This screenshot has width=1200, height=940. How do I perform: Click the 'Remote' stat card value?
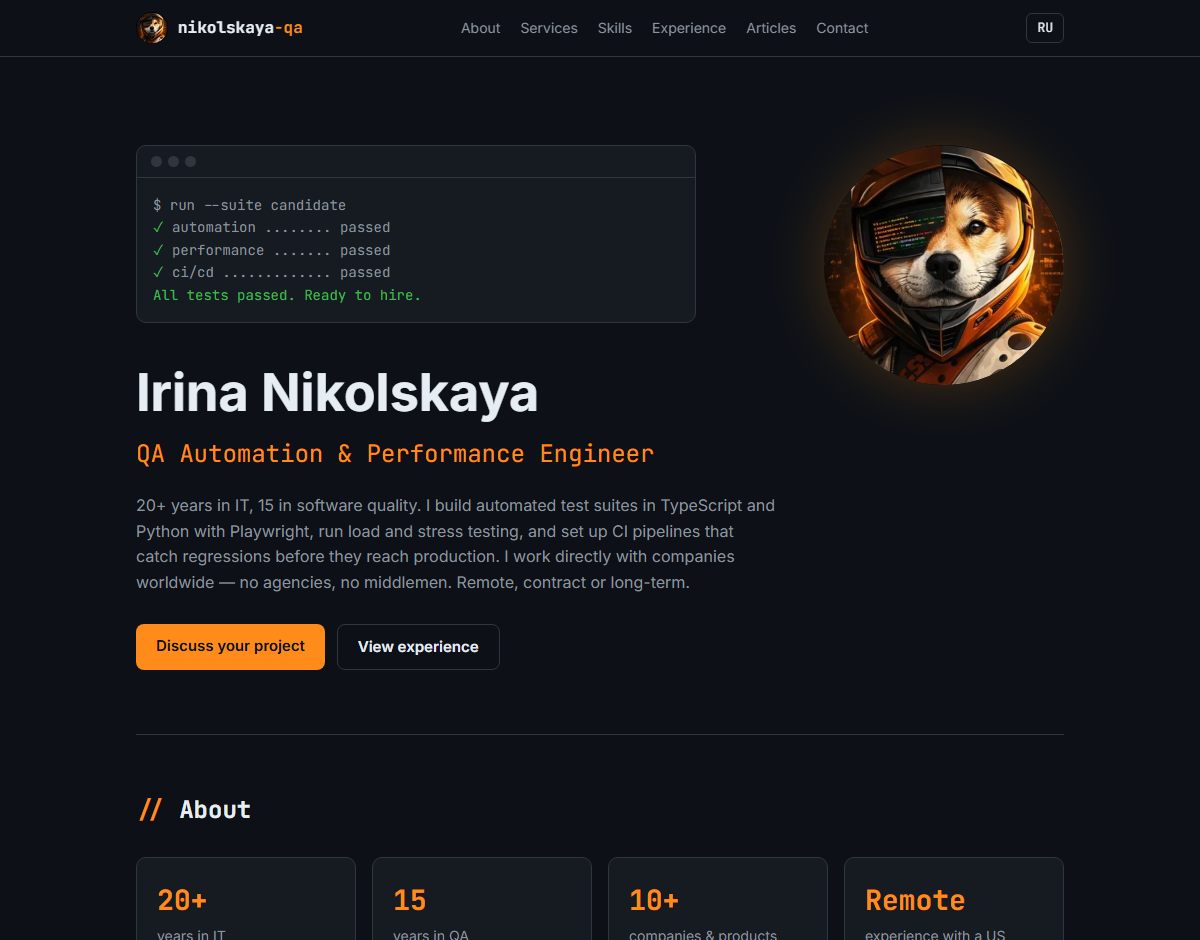pyautogui.click(x=915, y=900)
